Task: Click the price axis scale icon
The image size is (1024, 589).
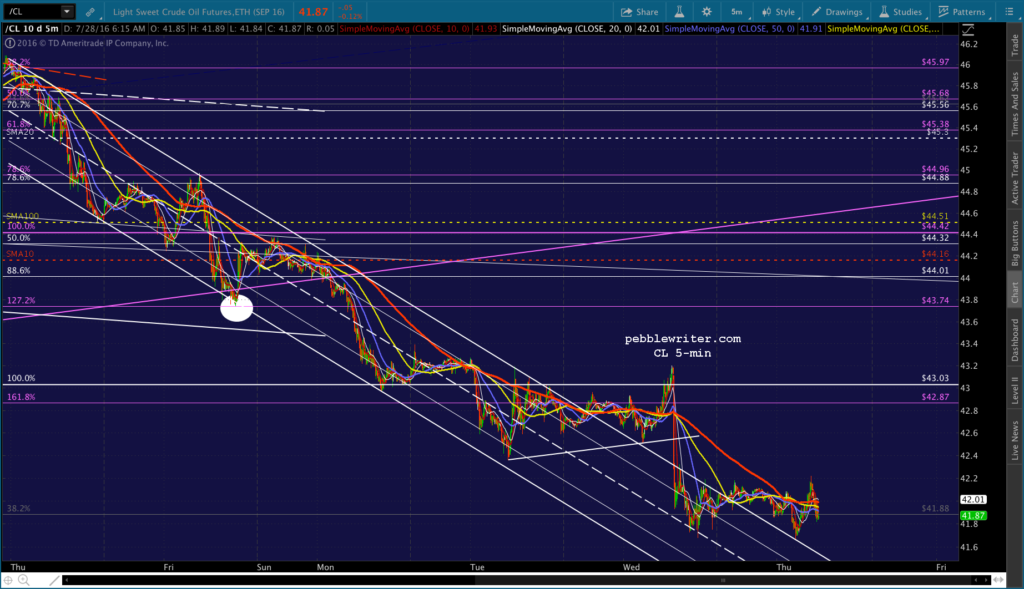Action: point(968,30)
